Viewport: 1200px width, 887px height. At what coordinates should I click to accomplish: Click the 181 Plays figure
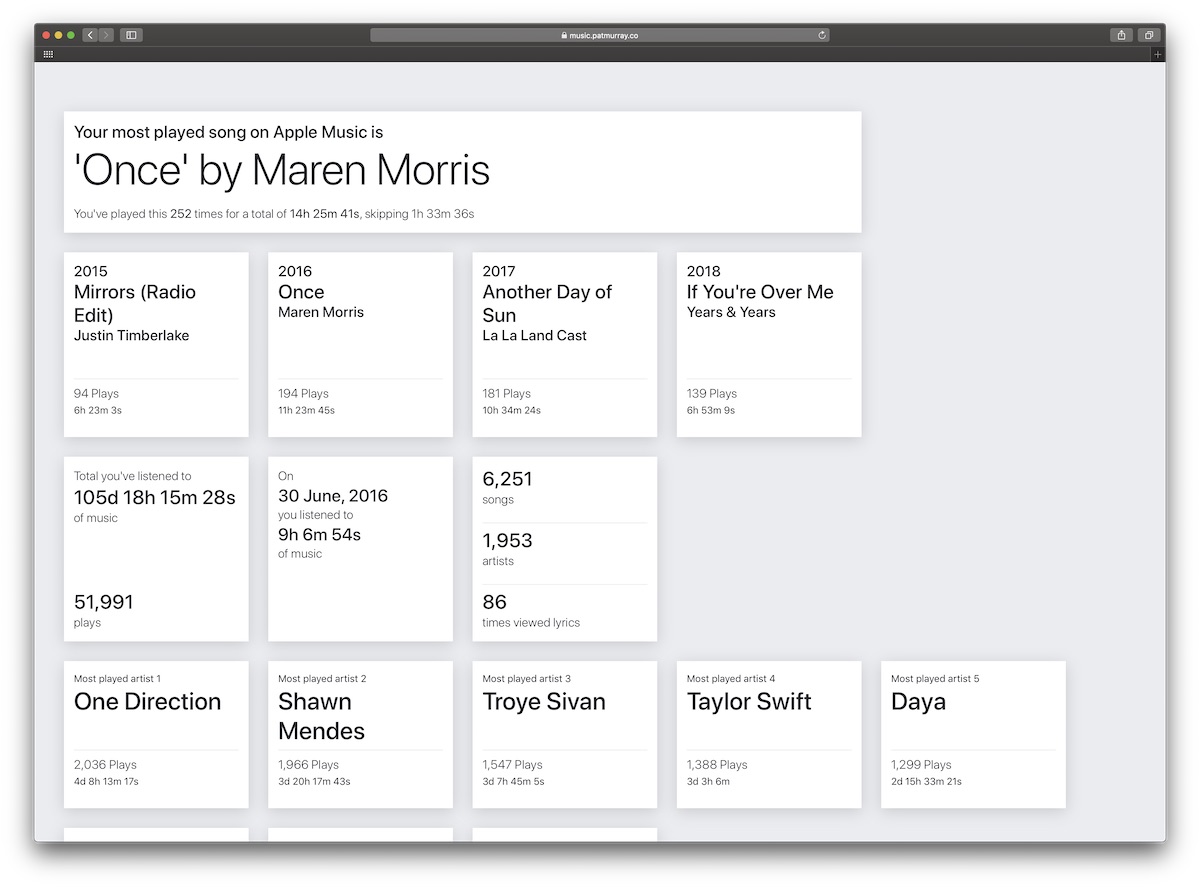(507, 394)
